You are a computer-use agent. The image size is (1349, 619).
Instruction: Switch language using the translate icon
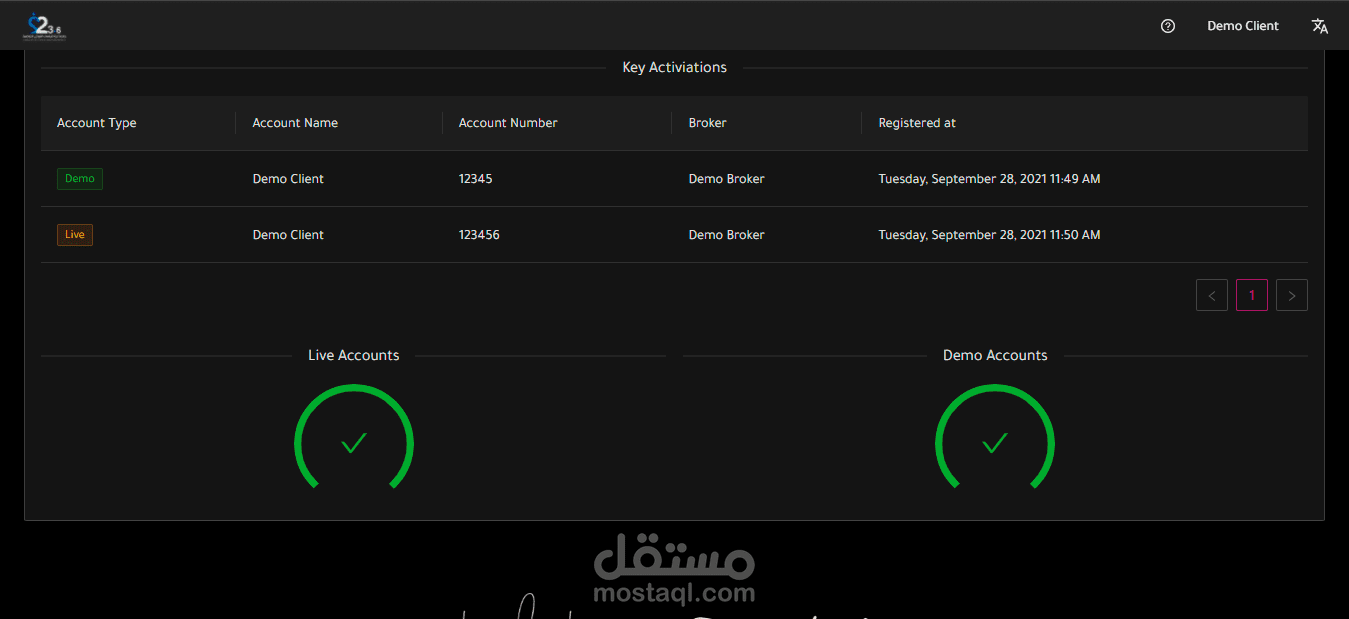[x=1320, y=25]
